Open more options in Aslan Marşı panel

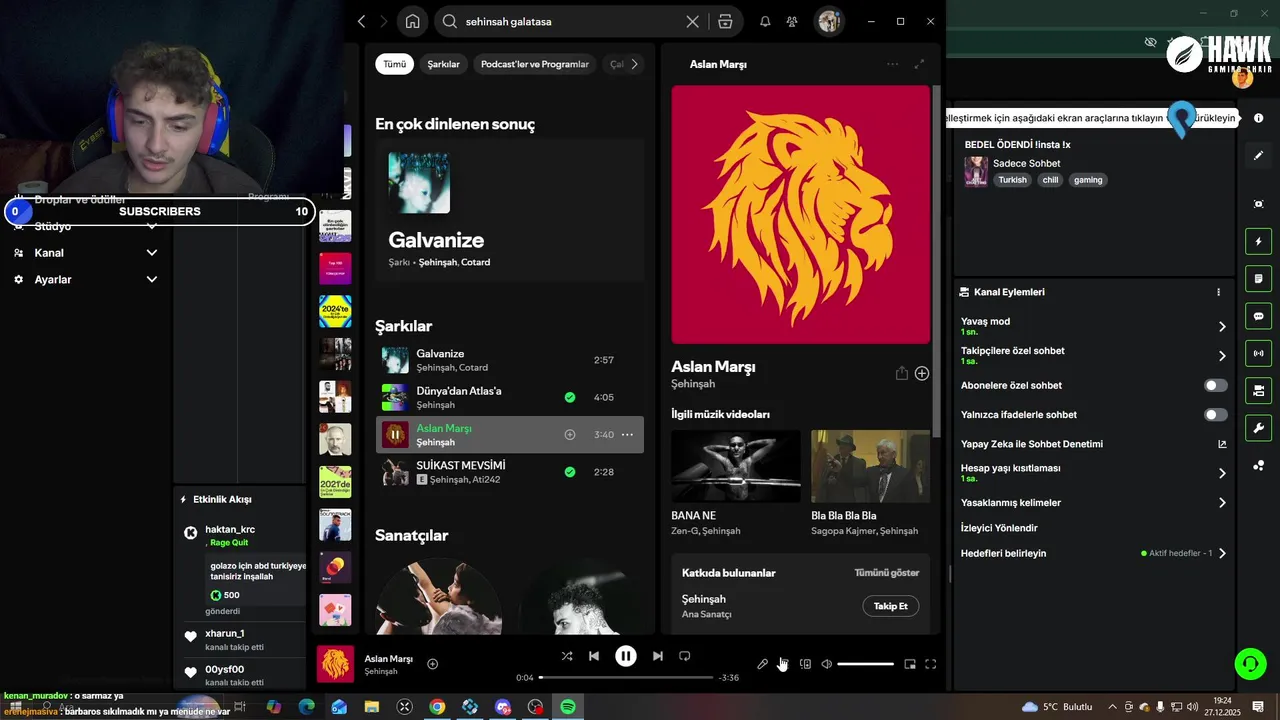pos(892,64)
